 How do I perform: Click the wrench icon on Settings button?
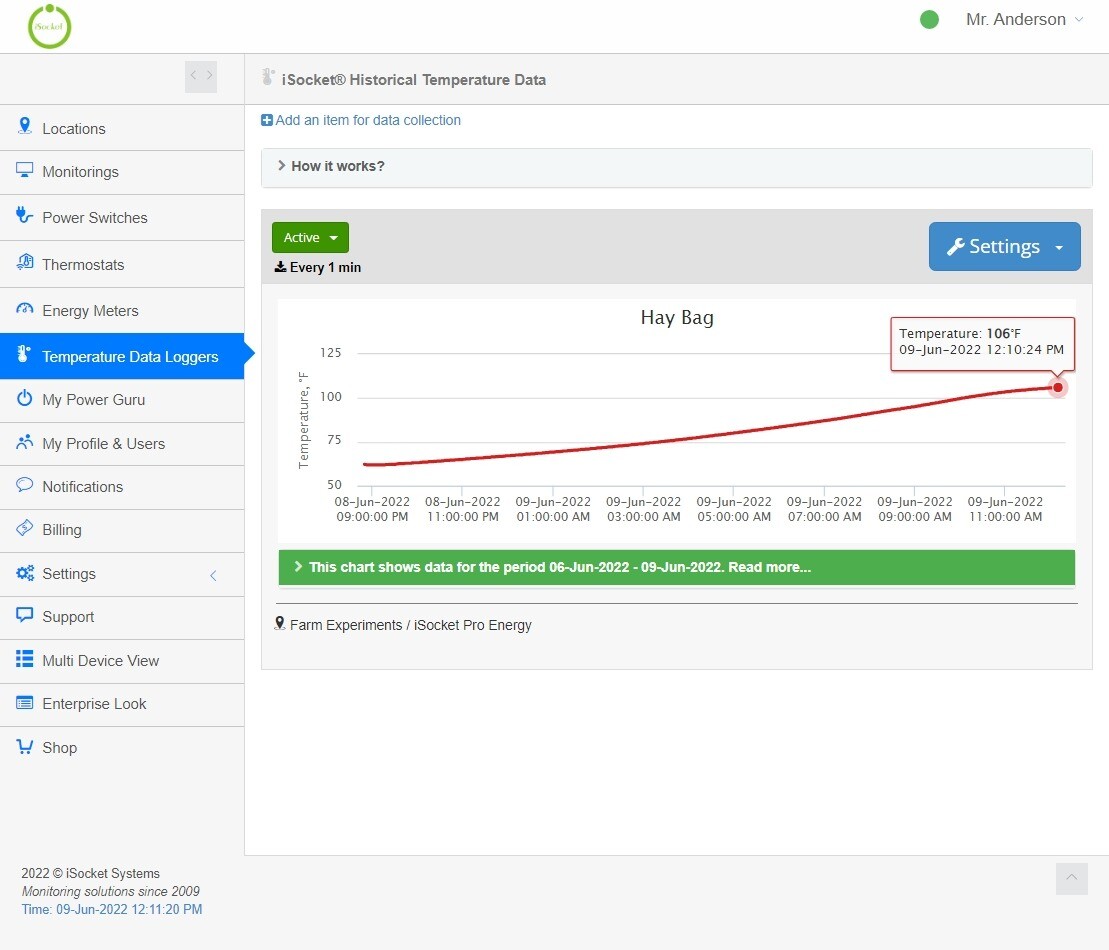(956, 246)
